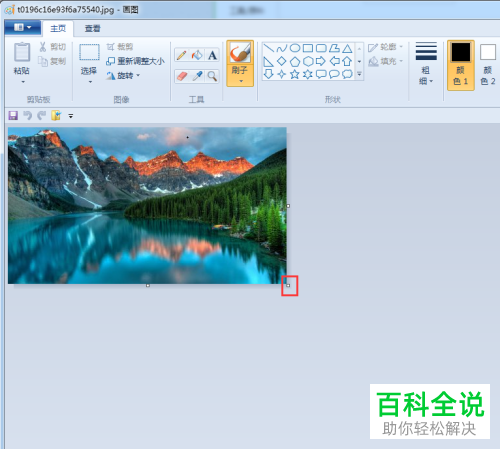Open the 轮廓 (Outline) dropdown
The height and width of the screenshot is (449, 500).
pyautogui.click(x=386, y=47)
